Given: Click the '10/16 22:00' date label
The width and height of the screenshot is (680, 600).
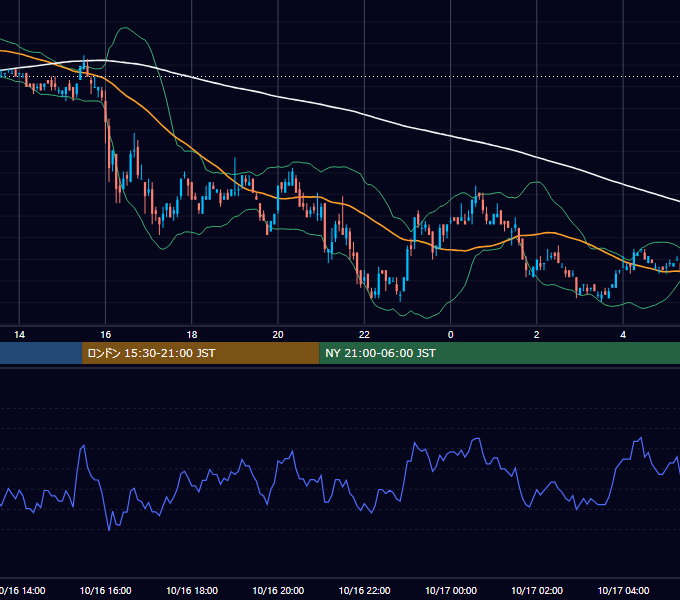Looking at the screenshot, I should [x=364, y=590].
